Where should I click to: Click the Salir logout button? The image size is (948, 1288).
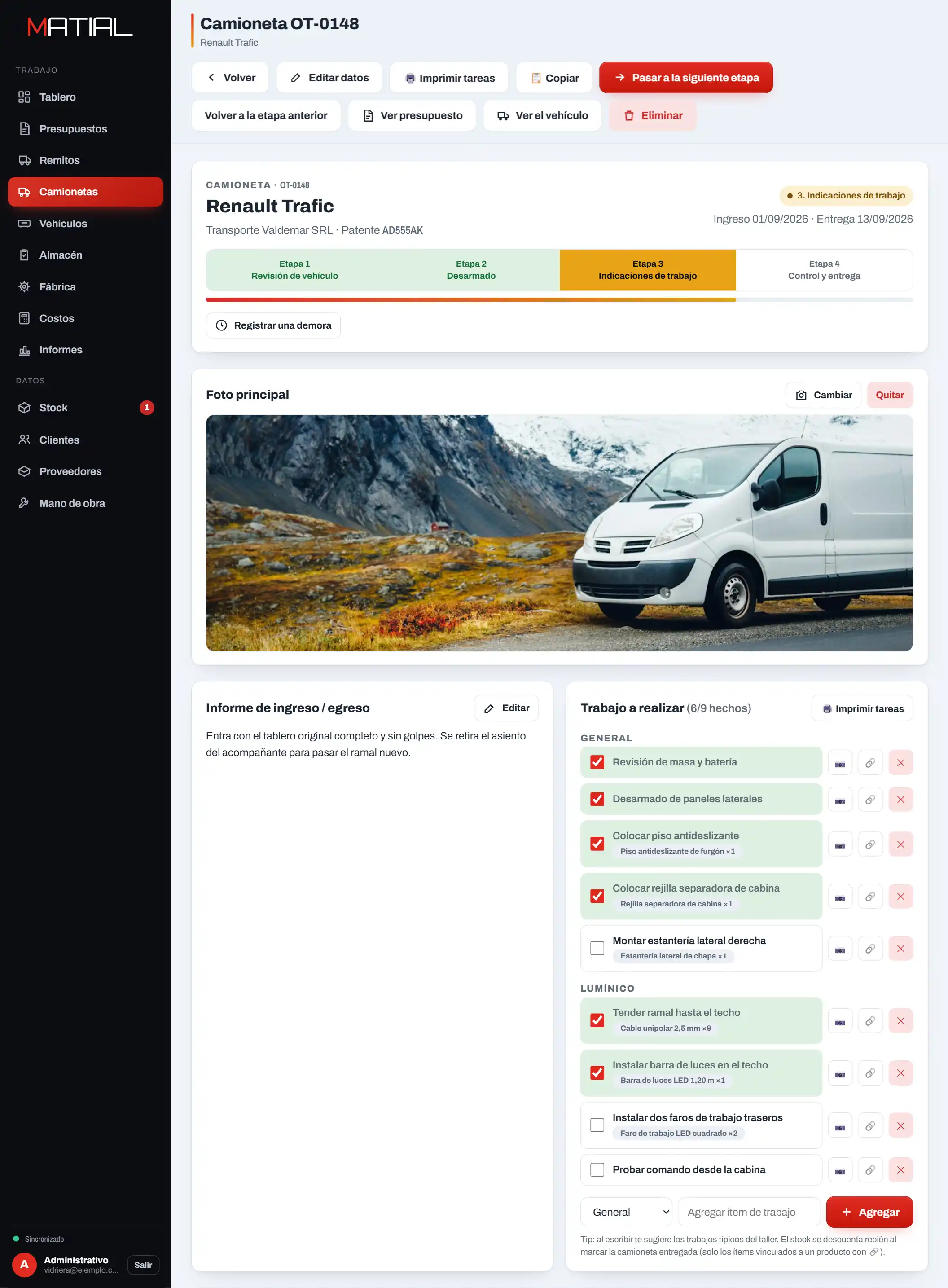click(x=143, y=1265)
